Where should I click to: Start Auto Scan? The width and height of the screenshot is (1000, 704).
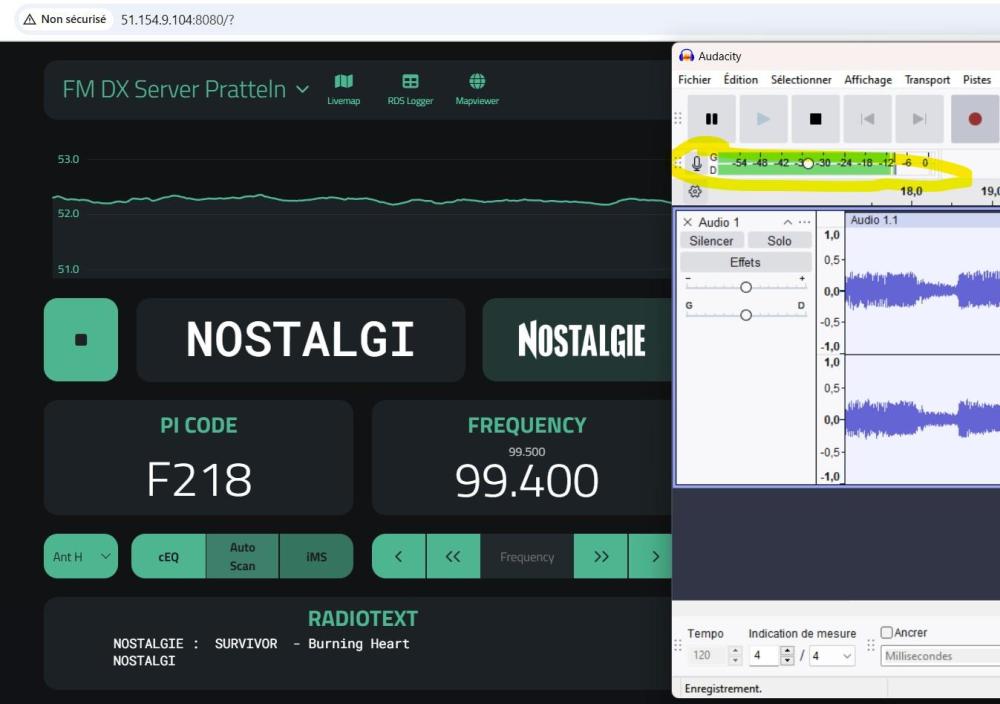pos(242,556)
